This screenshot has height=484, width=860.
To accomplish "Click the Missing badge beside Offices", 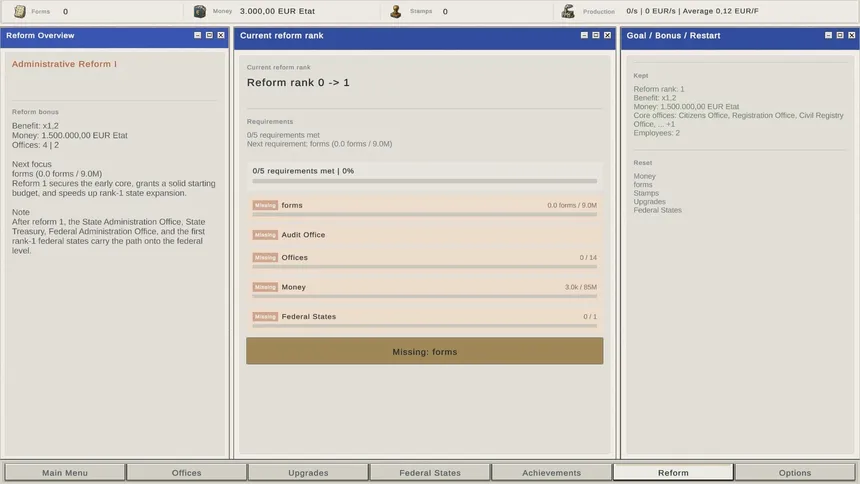I will (265, 257).
